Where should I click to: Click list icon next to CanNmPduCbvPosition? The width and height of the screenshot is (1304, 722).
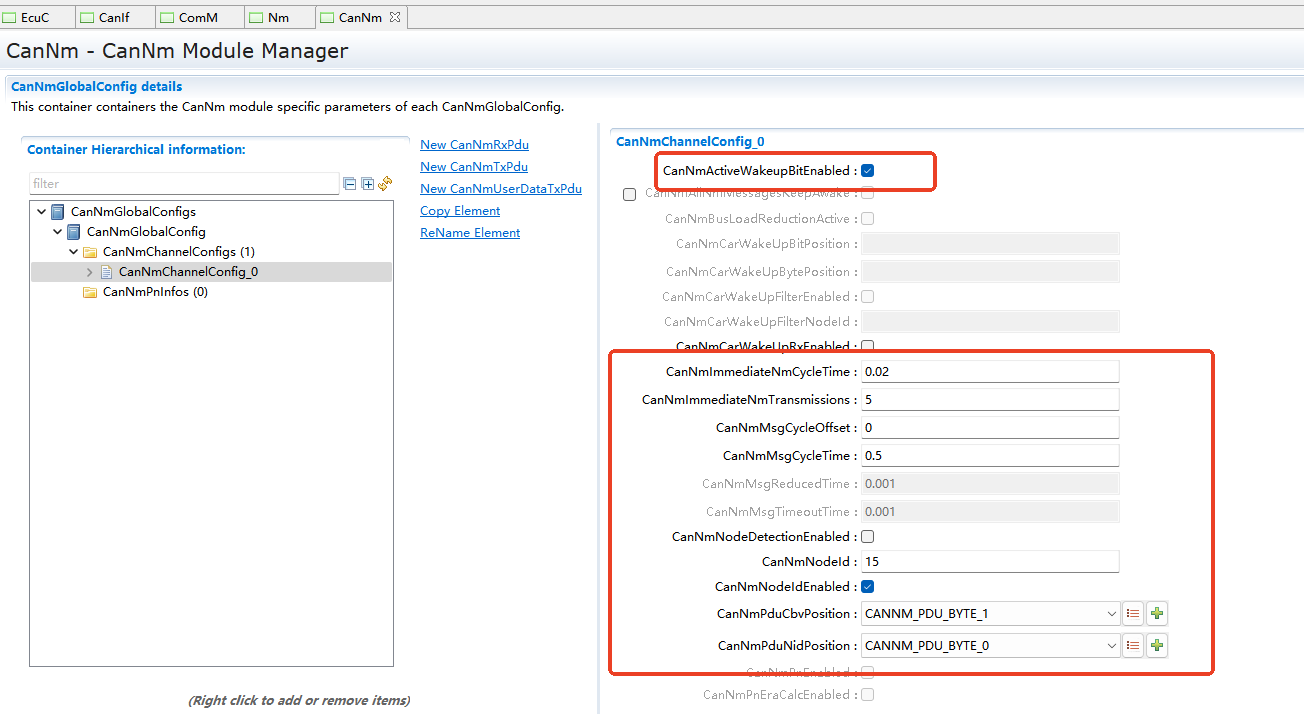(x=1133, y=614)
